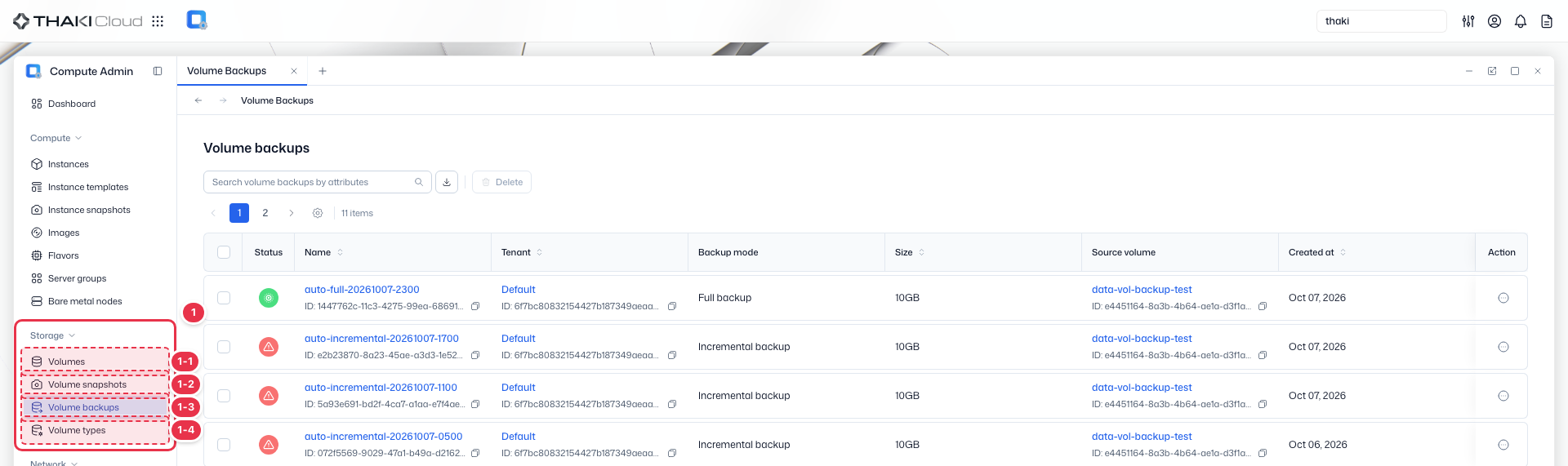
Task: Copy ID of auto-full-20261007-2300
Action: (x=475, y=306)
